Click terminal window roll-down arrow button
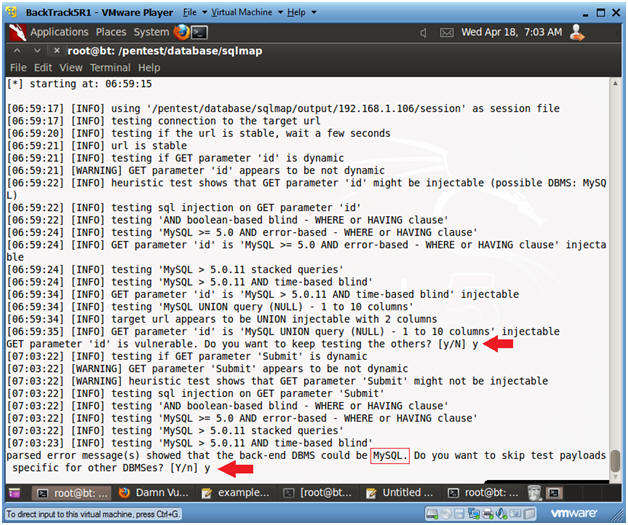The image size is (628, 525). (x=37, y=51)
